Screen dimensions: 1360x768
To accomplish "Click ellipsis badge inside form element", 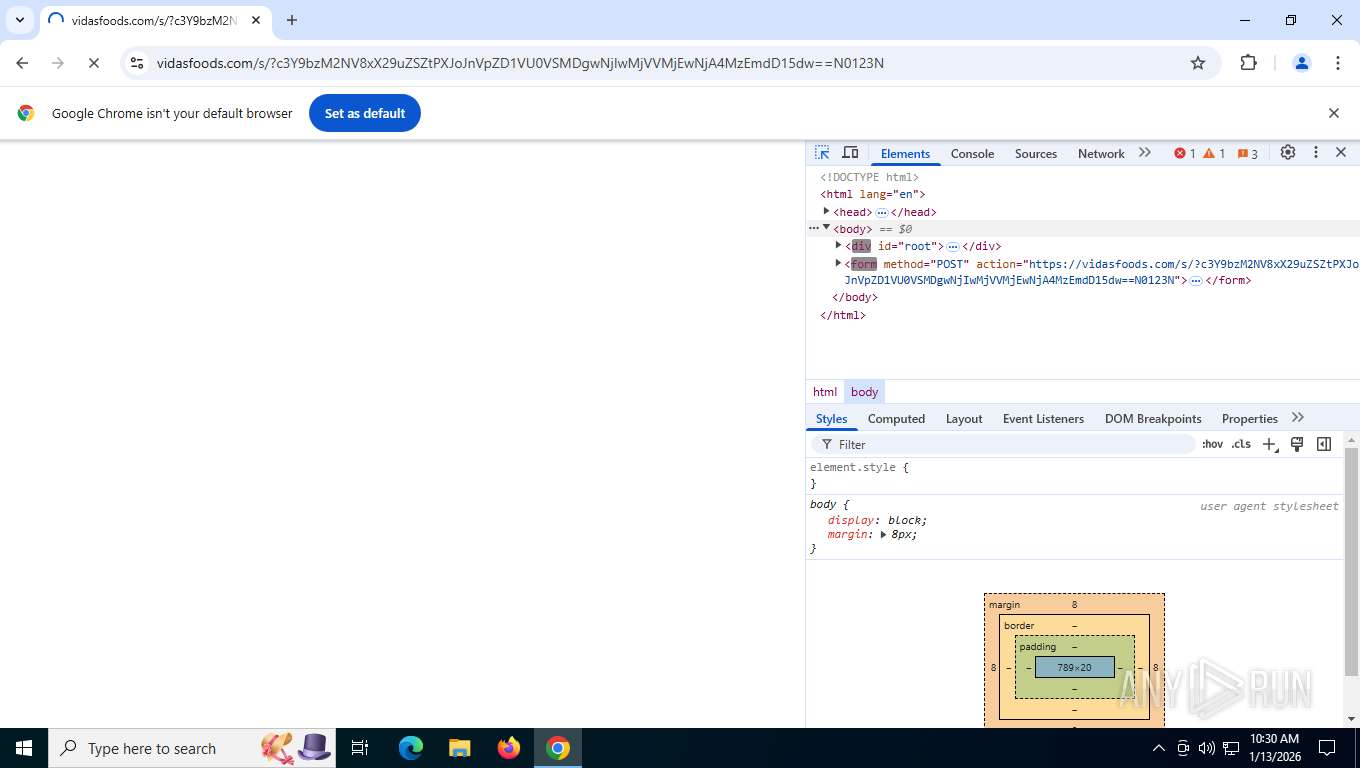I will 1196,281.
